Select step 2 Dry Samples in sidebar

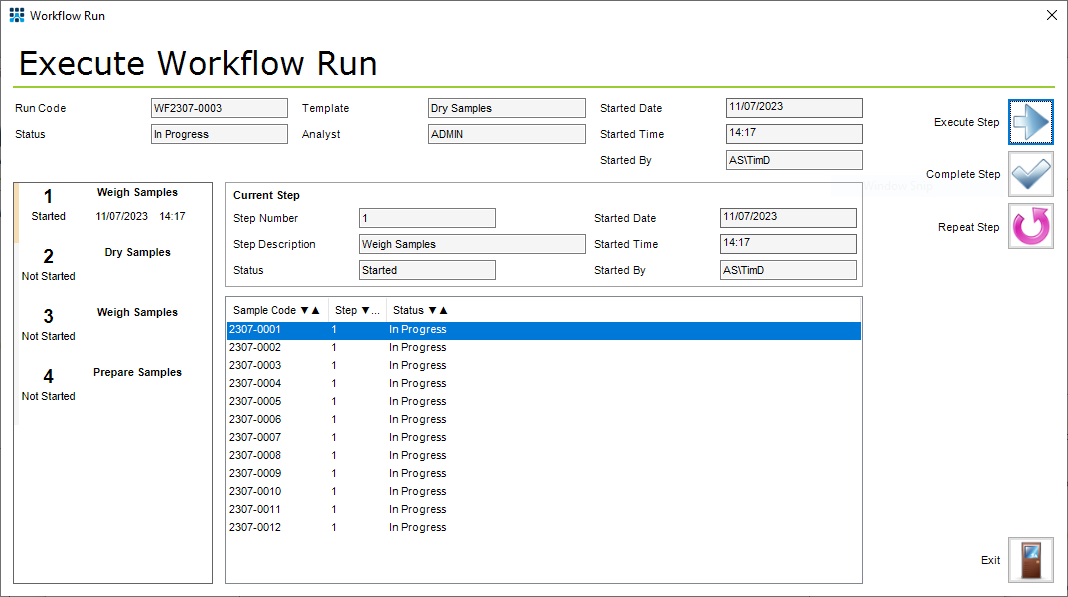(x=110, y=263)
